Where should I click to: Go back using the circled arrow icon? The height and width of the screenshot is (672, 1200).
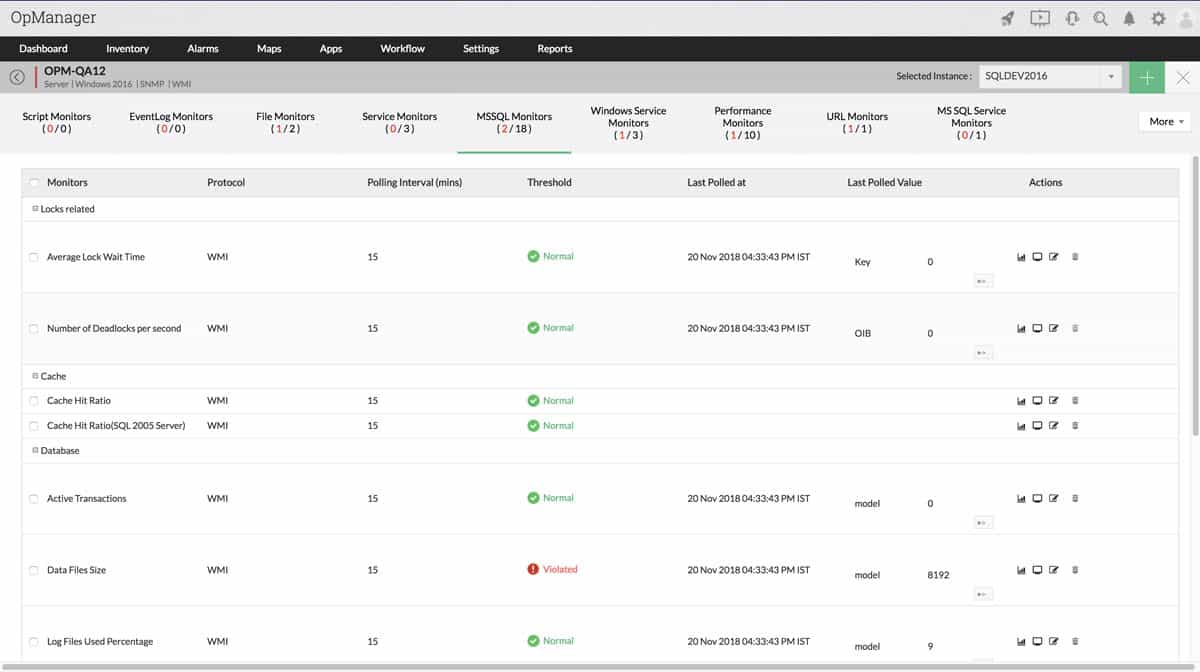[17, 77]
